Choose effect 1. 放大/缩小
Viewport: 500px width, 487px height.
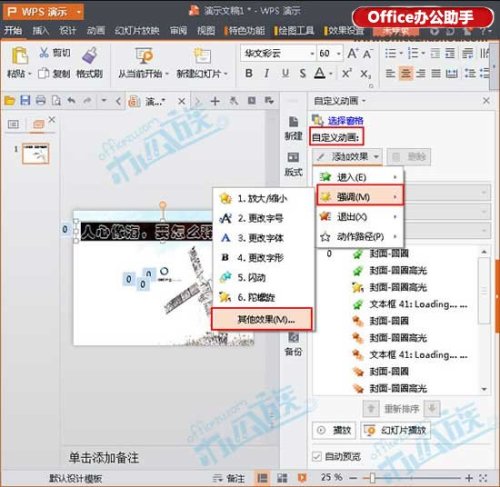point(263,199)
